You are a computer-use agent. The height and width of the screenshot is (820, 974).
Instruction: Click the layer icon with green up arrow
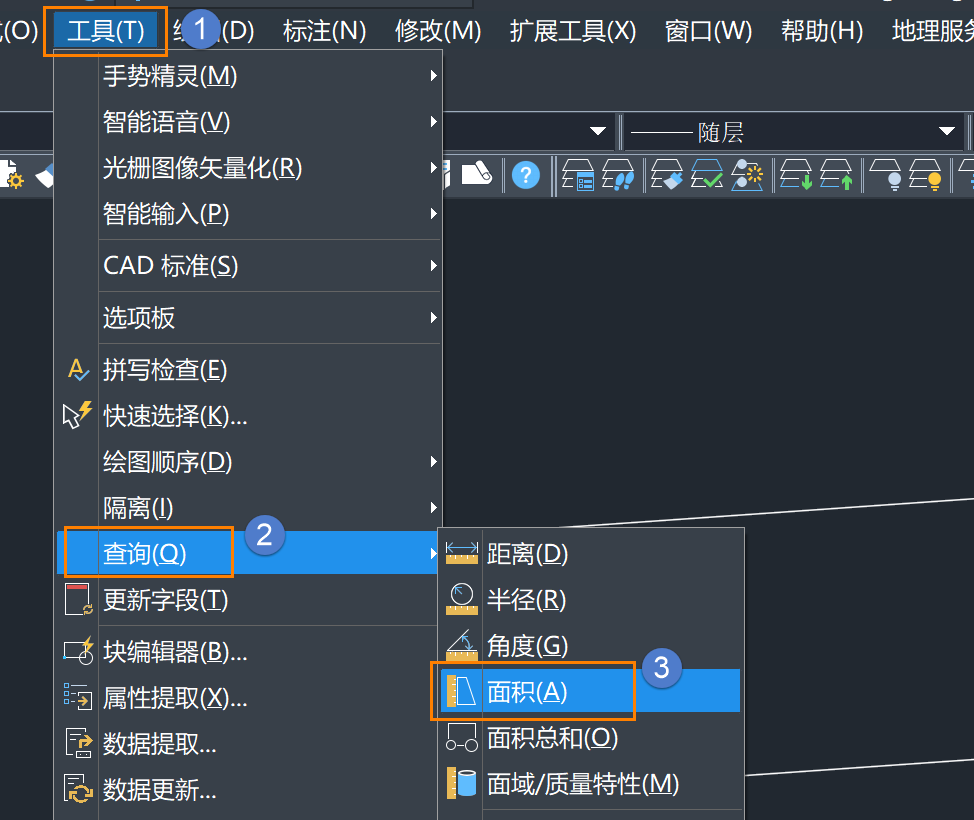(x=836, y=175)
